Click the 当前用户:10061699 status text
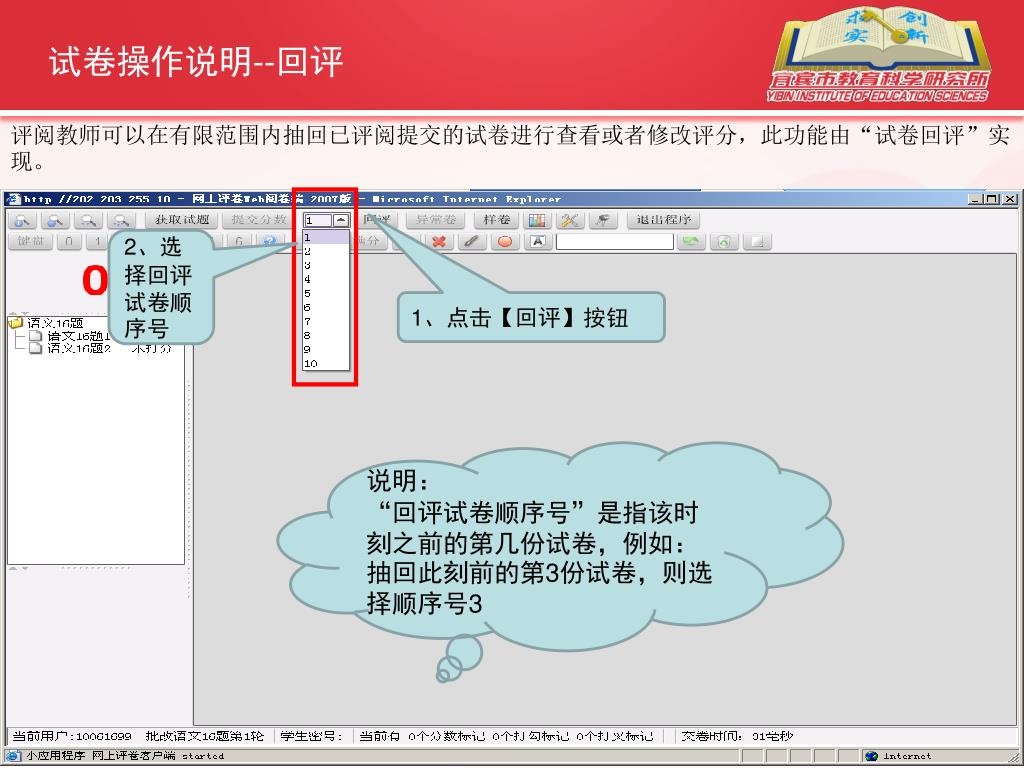1024x768 pixels. [x=72, y=736]
